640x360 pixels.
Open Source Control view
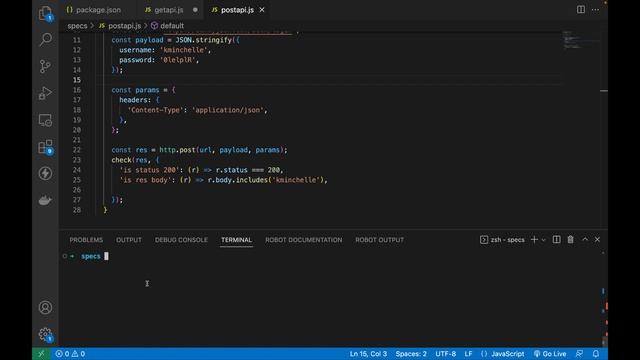pos(45,66)
